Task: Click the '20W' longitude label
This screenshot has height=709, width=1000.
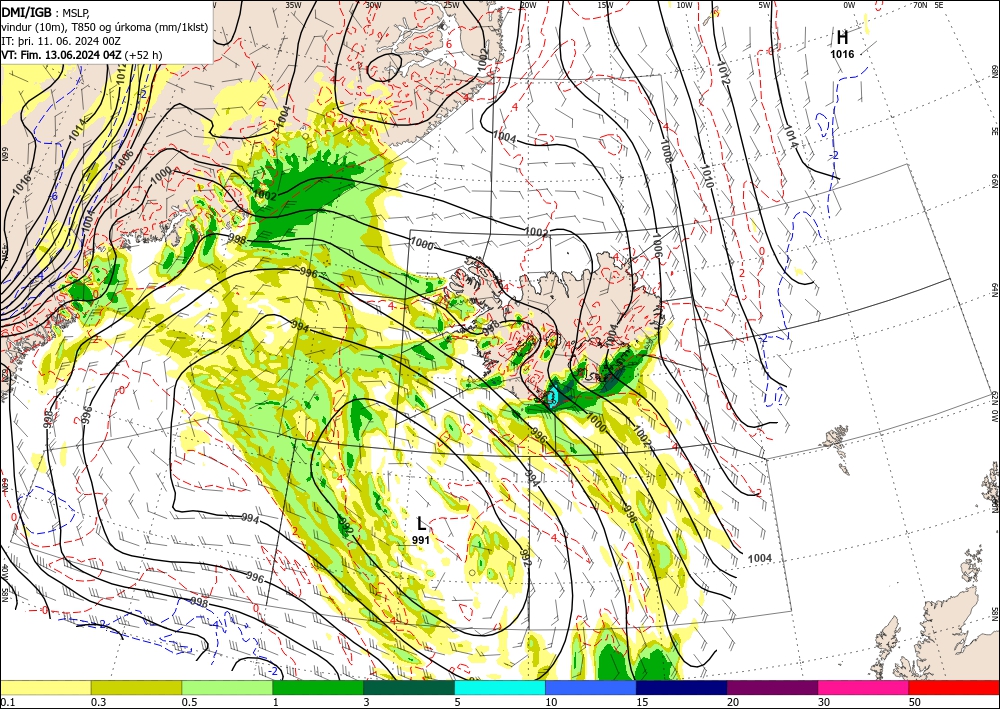Action: 527,5
